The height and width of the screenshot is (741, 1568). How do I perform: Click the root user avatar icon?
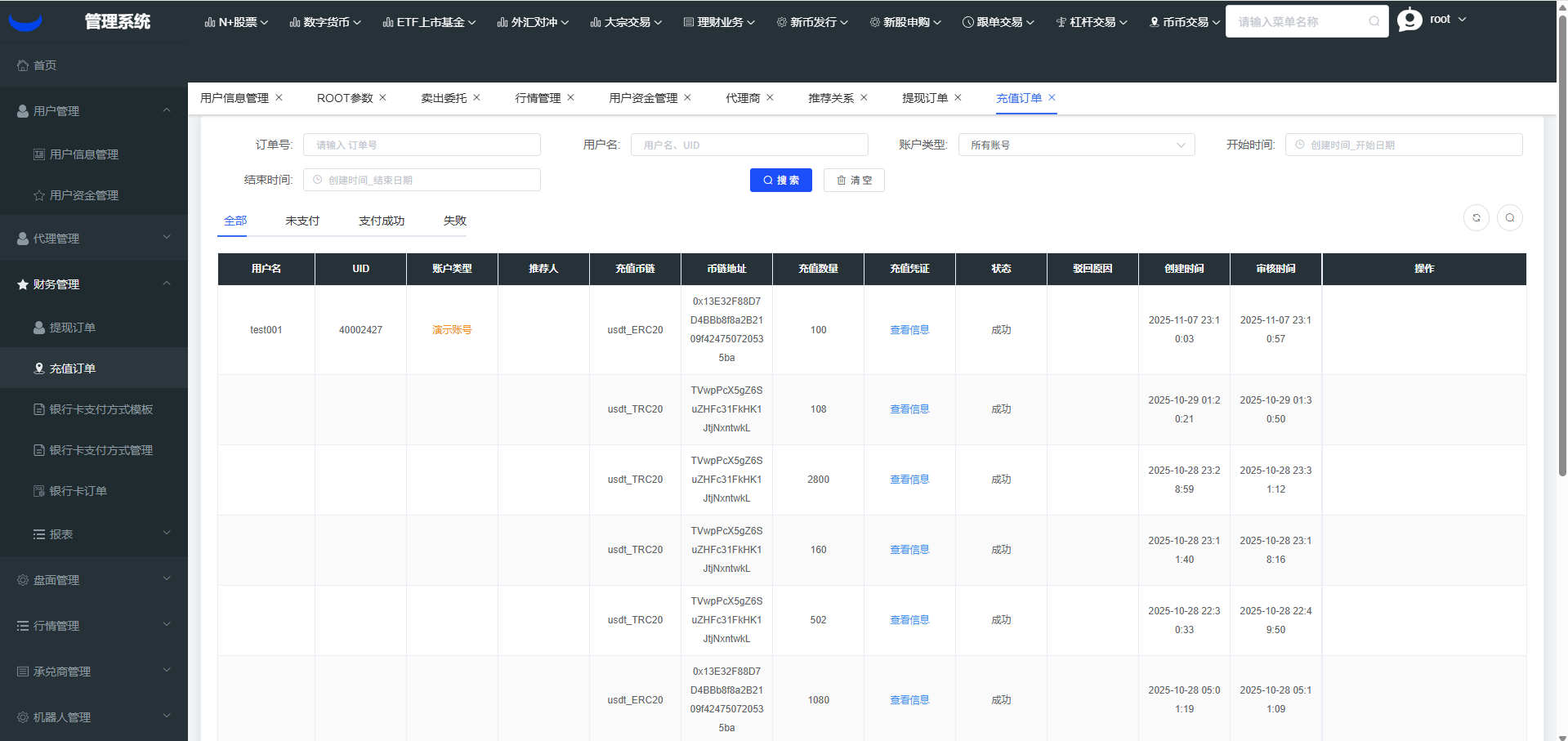pyautogui.click(x=1409, y=20)
